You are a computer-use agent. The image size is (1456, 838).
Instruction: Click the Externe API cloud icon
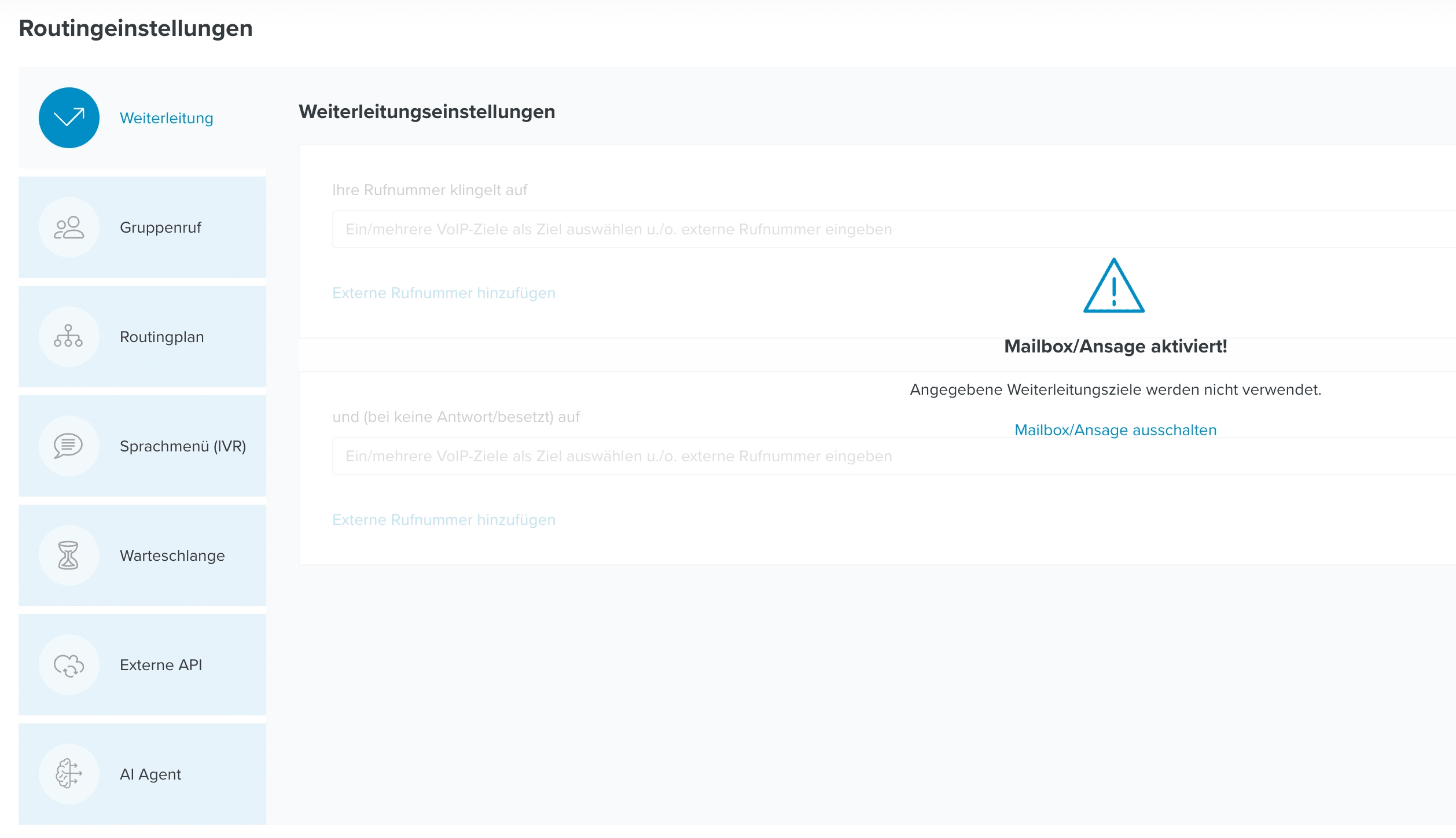point(69,665)
